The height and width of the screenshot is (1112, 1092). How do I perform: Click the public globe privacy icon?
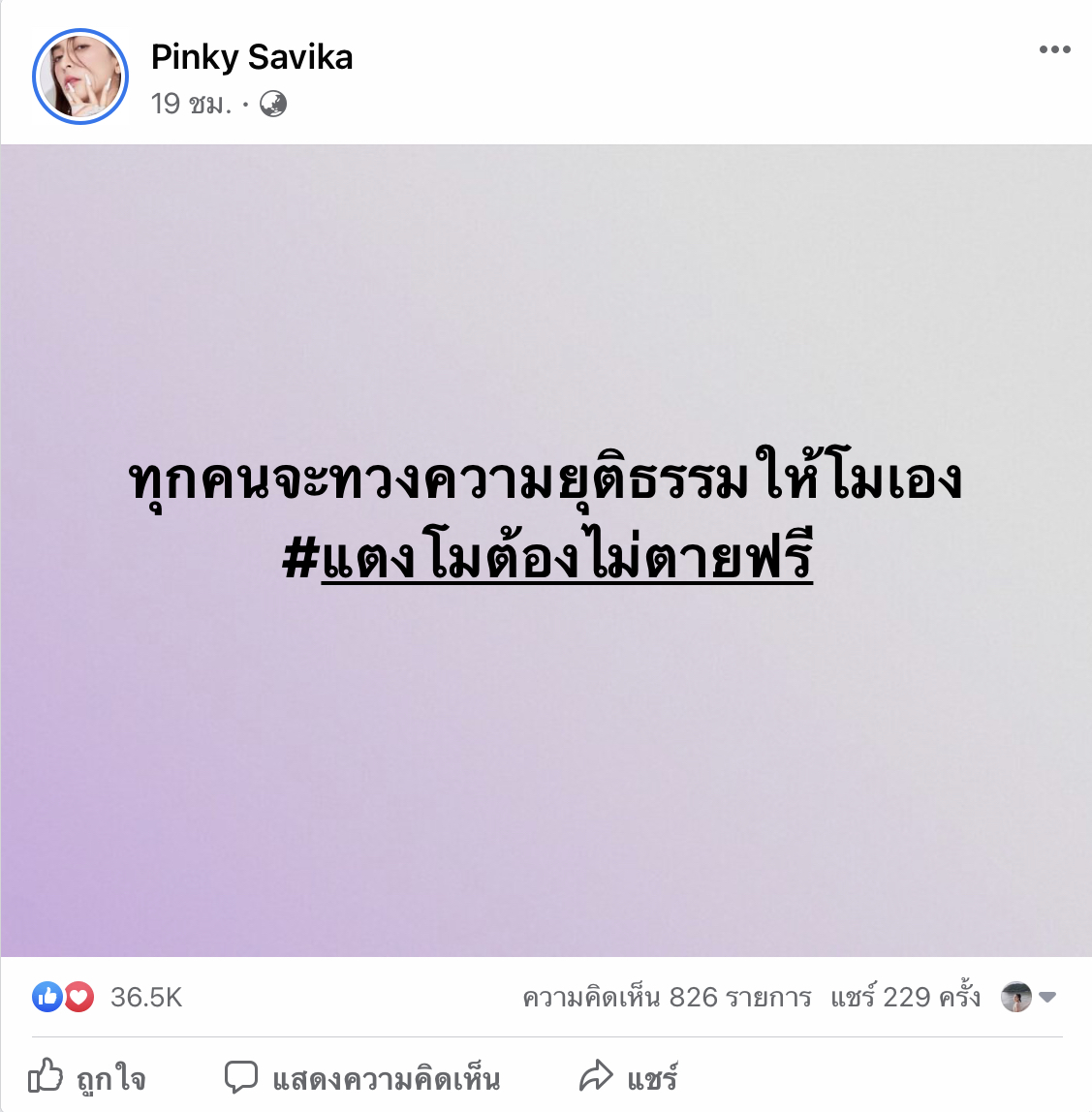[x=273, y=105]
